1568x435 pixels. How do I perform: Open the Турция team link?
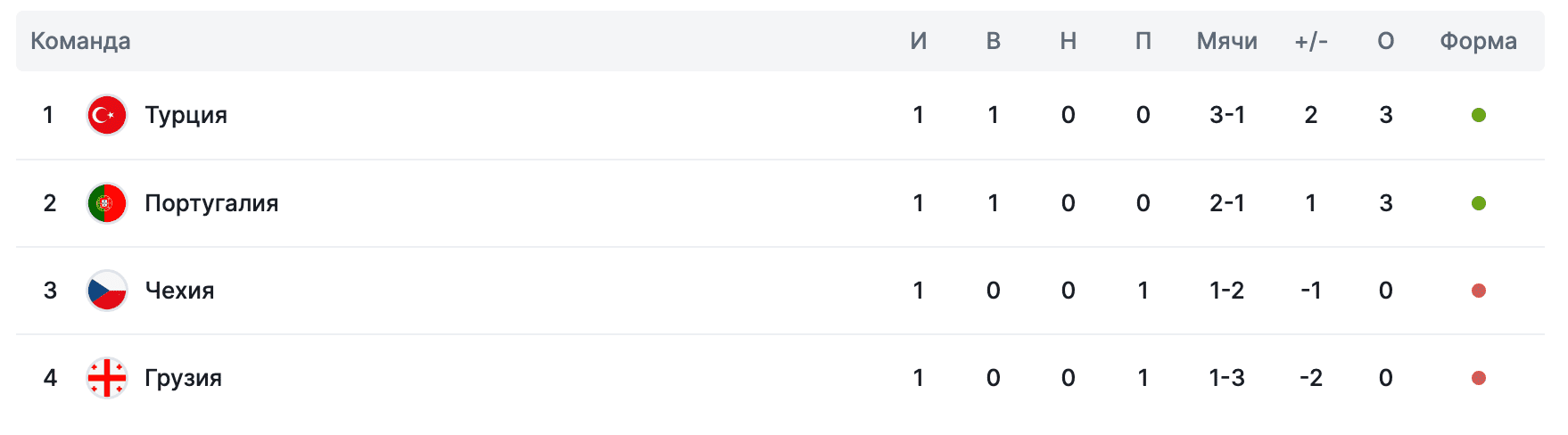[x=186, y=115]
